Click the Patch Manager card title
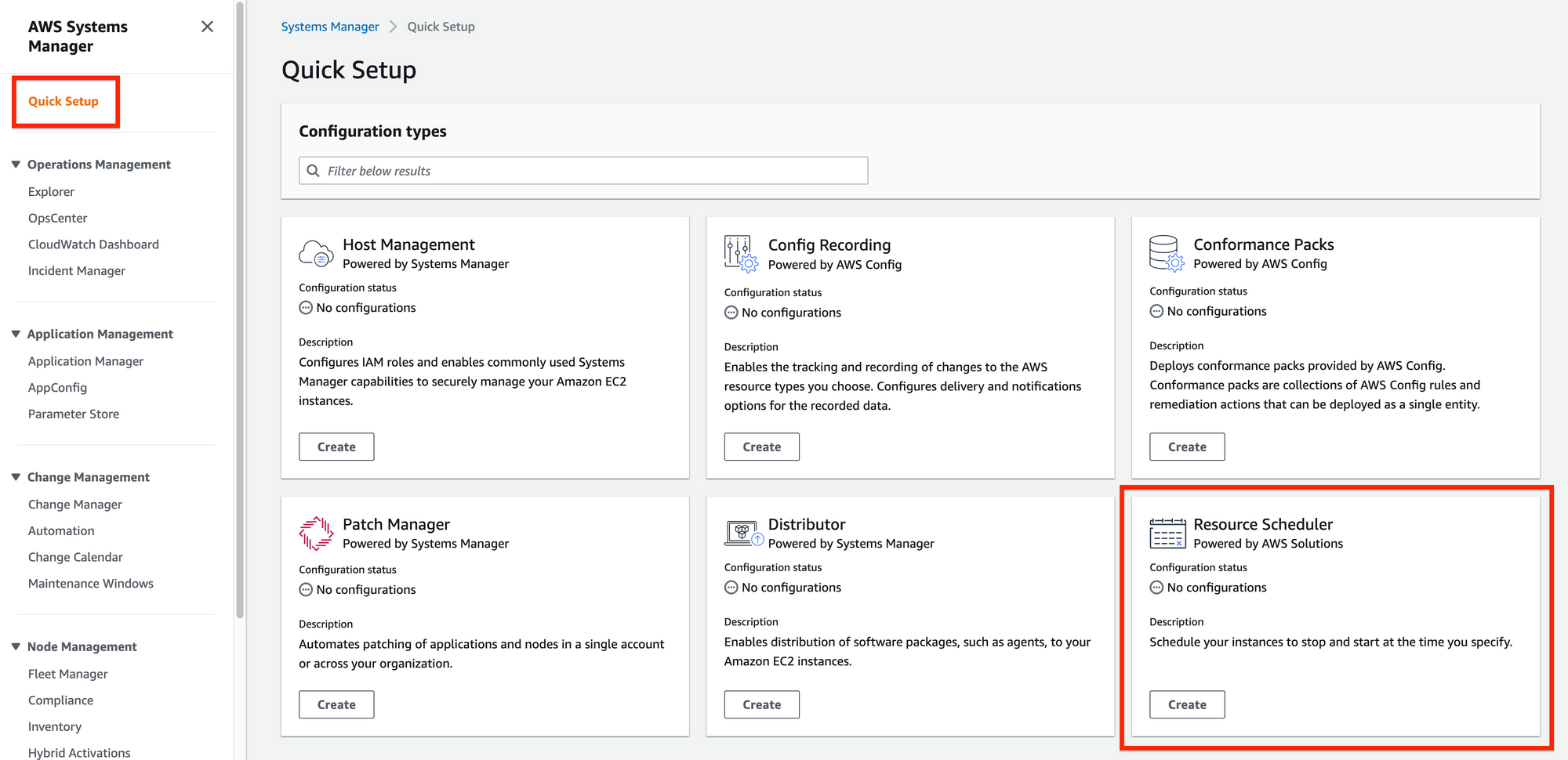 (x=396, y=524)
